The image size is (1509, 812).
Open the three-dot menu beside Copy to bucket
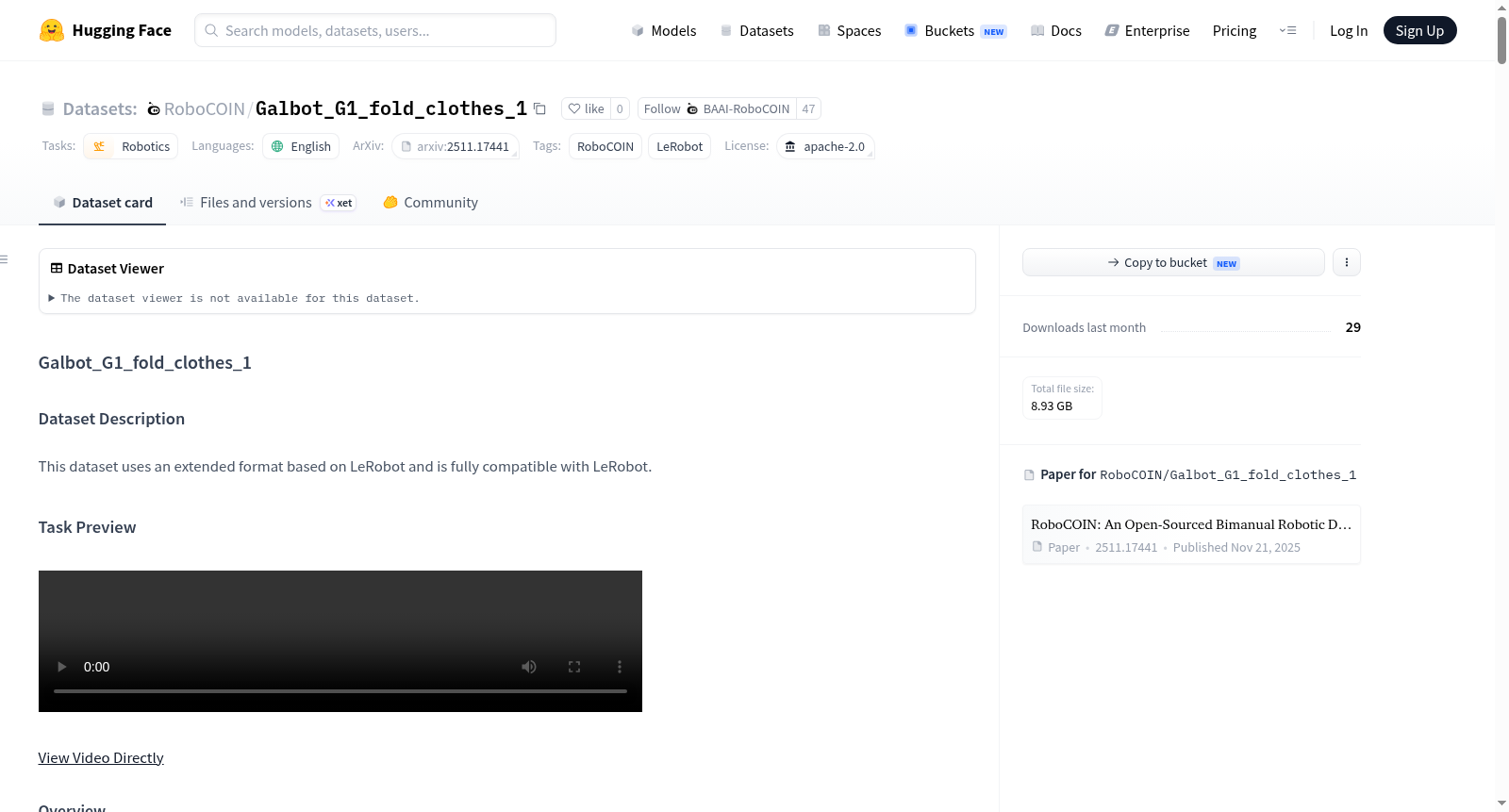pyautogui.click(x=1347, y=262)
